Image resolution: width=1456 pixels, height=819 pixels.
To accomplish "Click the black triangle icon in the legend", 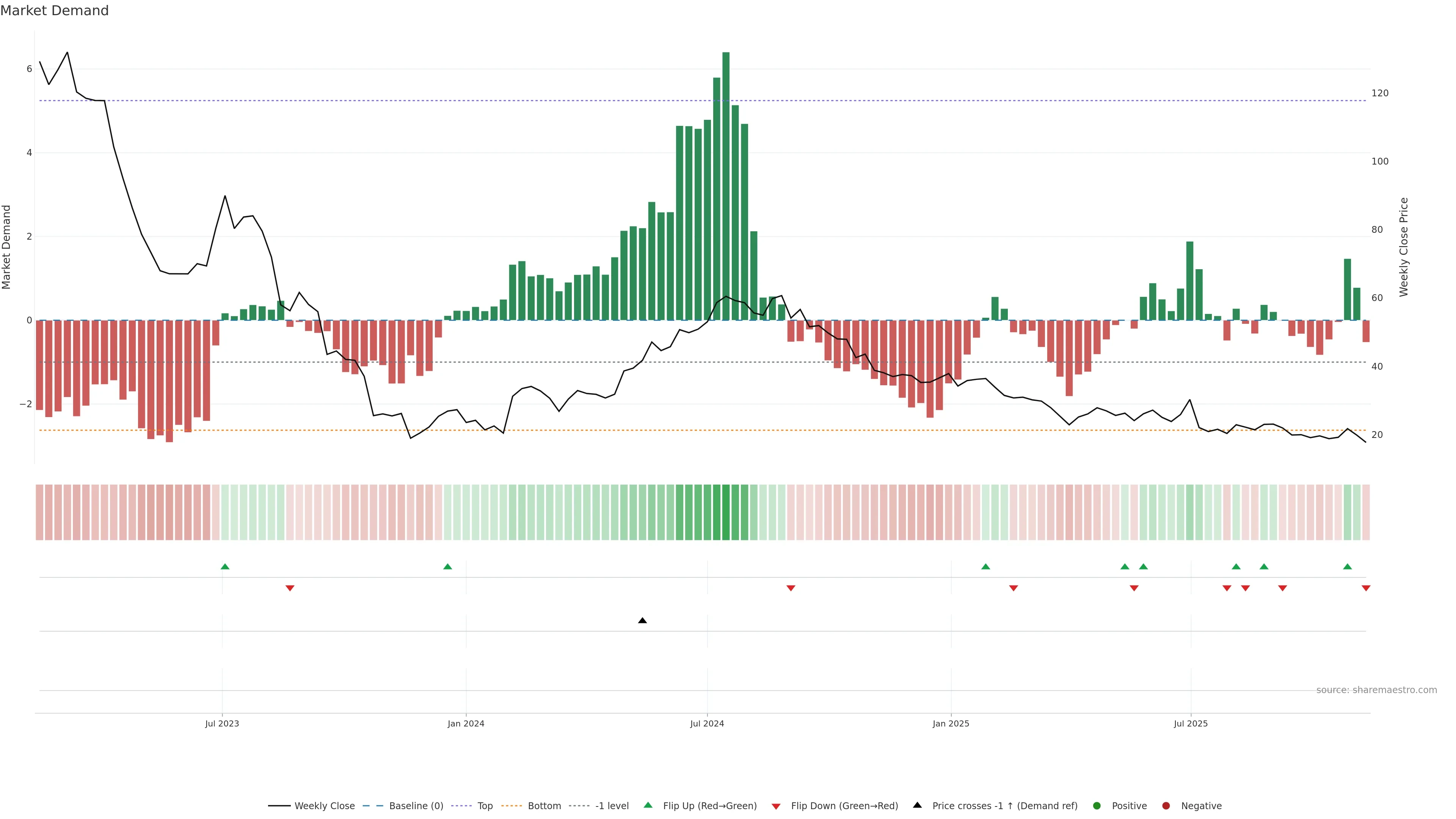I will 917,805.
